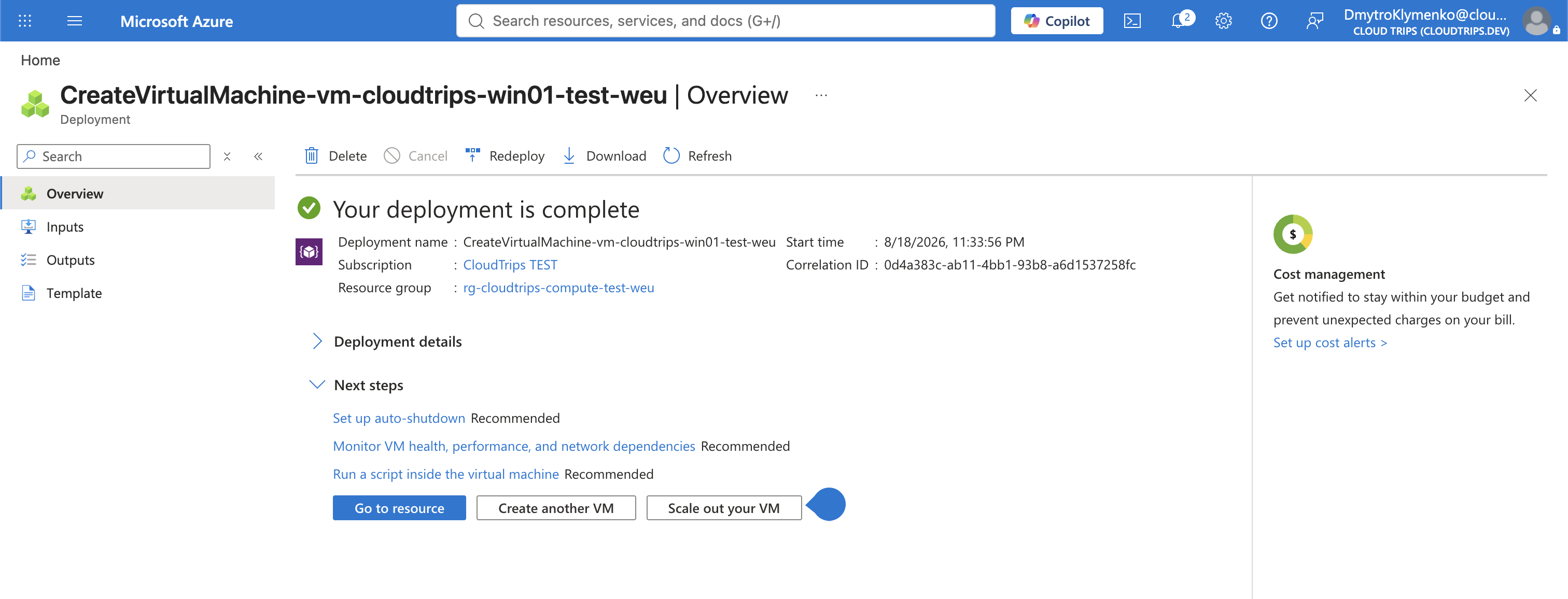
Task: Open Set up auto-shutdown link
Action: pyautogui.click(x=399, y=418)
